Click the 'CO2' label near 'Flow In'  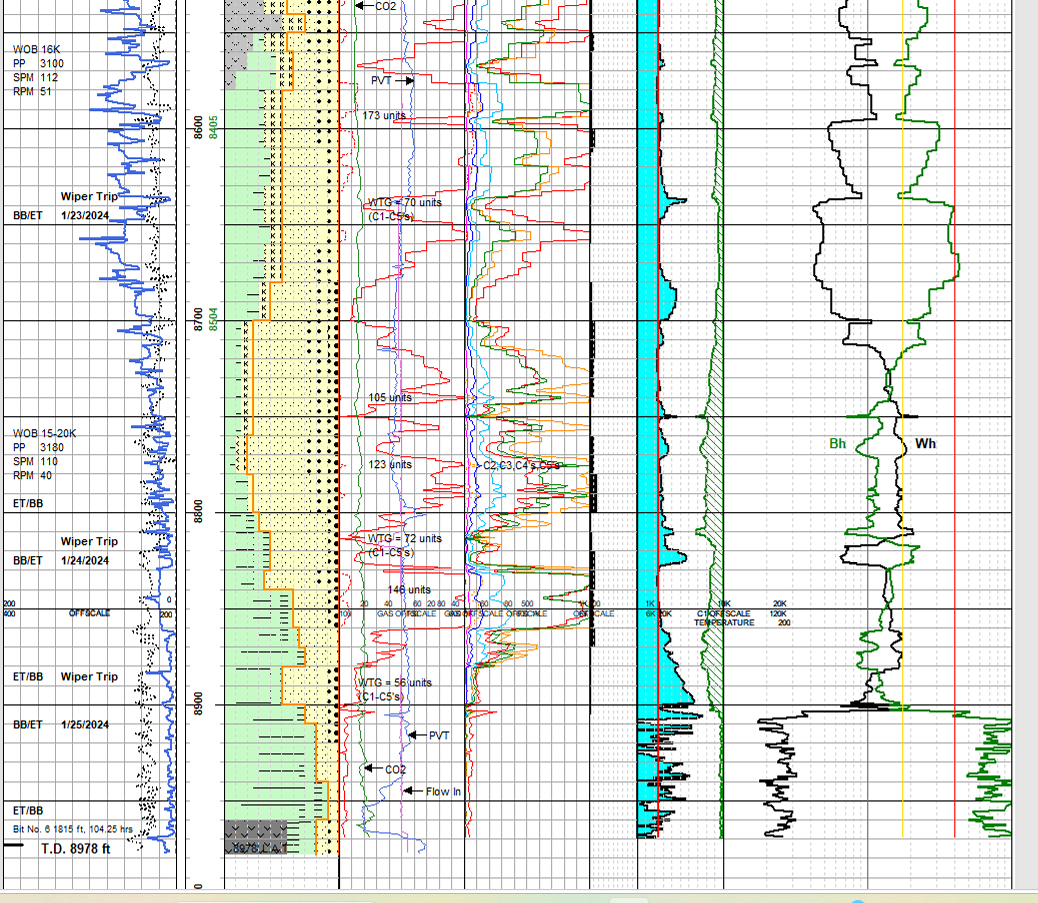[395, 769]
